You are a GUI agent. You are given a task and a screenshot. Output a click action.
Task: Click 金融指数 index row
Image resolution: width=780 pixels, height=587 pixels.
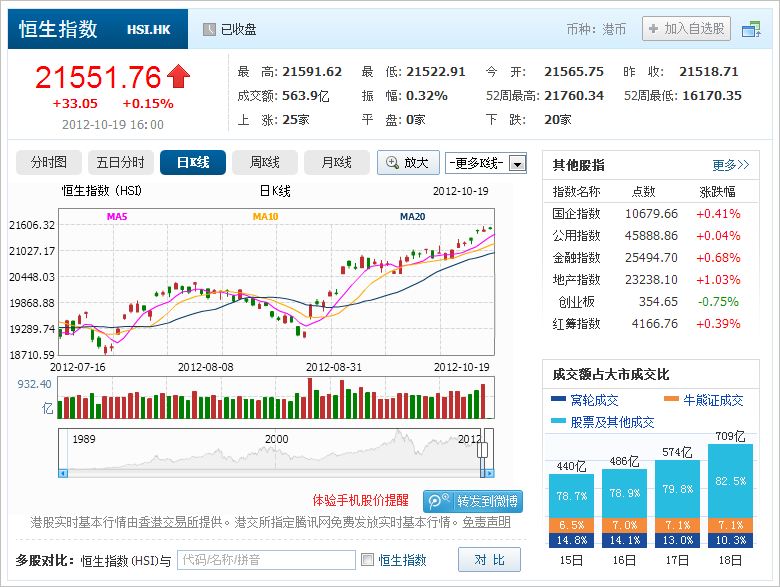pyautogui.click(x=651, y=258)
